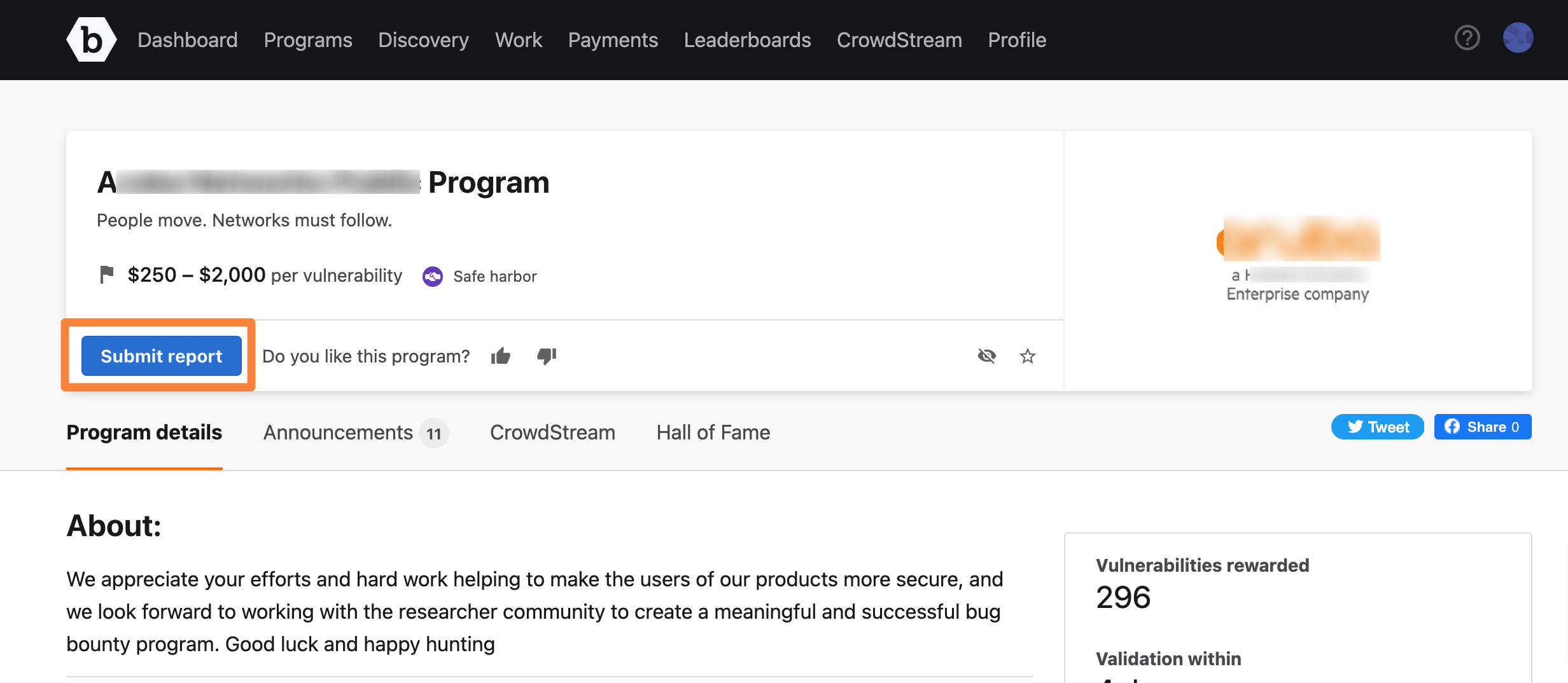Select Work in the top navigation
This screenshot has height=683, width=1568.
tap(519, 40)
